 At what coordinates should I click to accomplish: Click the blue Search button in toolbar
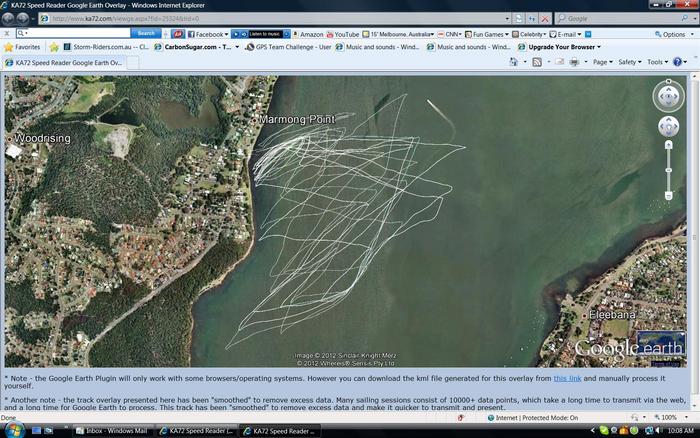[145, 34]
